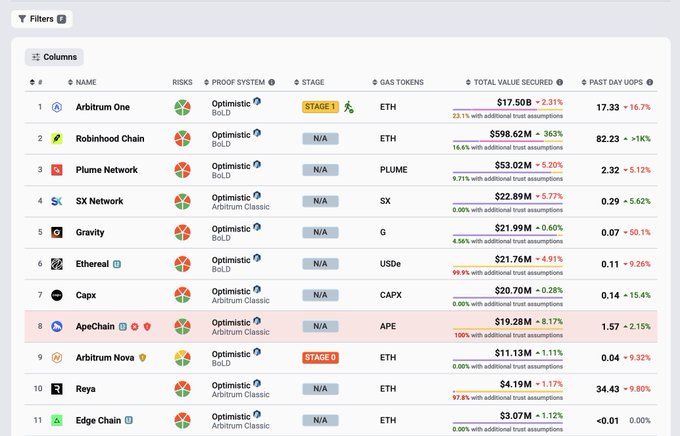
Task: Click the Ethereal blue info badge
Action: pos(117,264)
